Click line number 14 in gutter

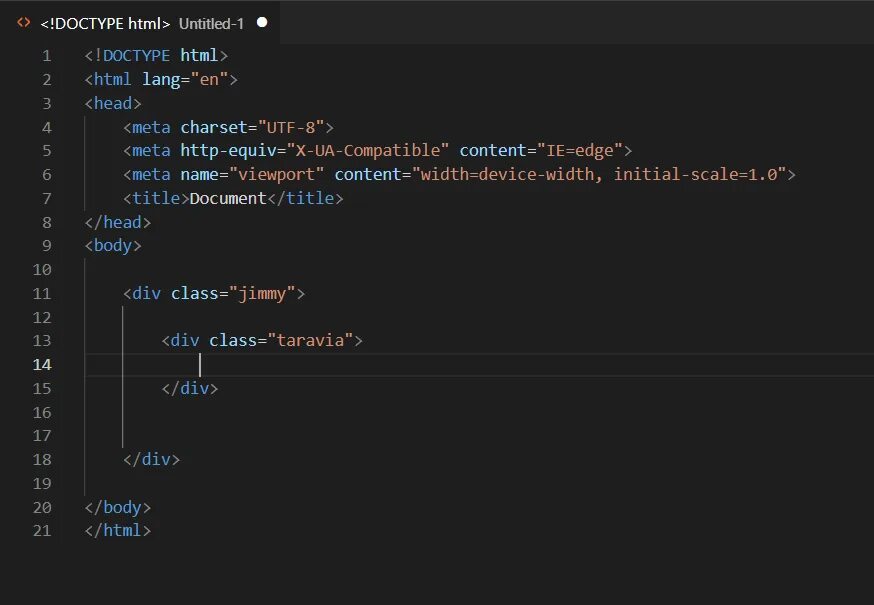pyautogui.click(x=42, y=365)
